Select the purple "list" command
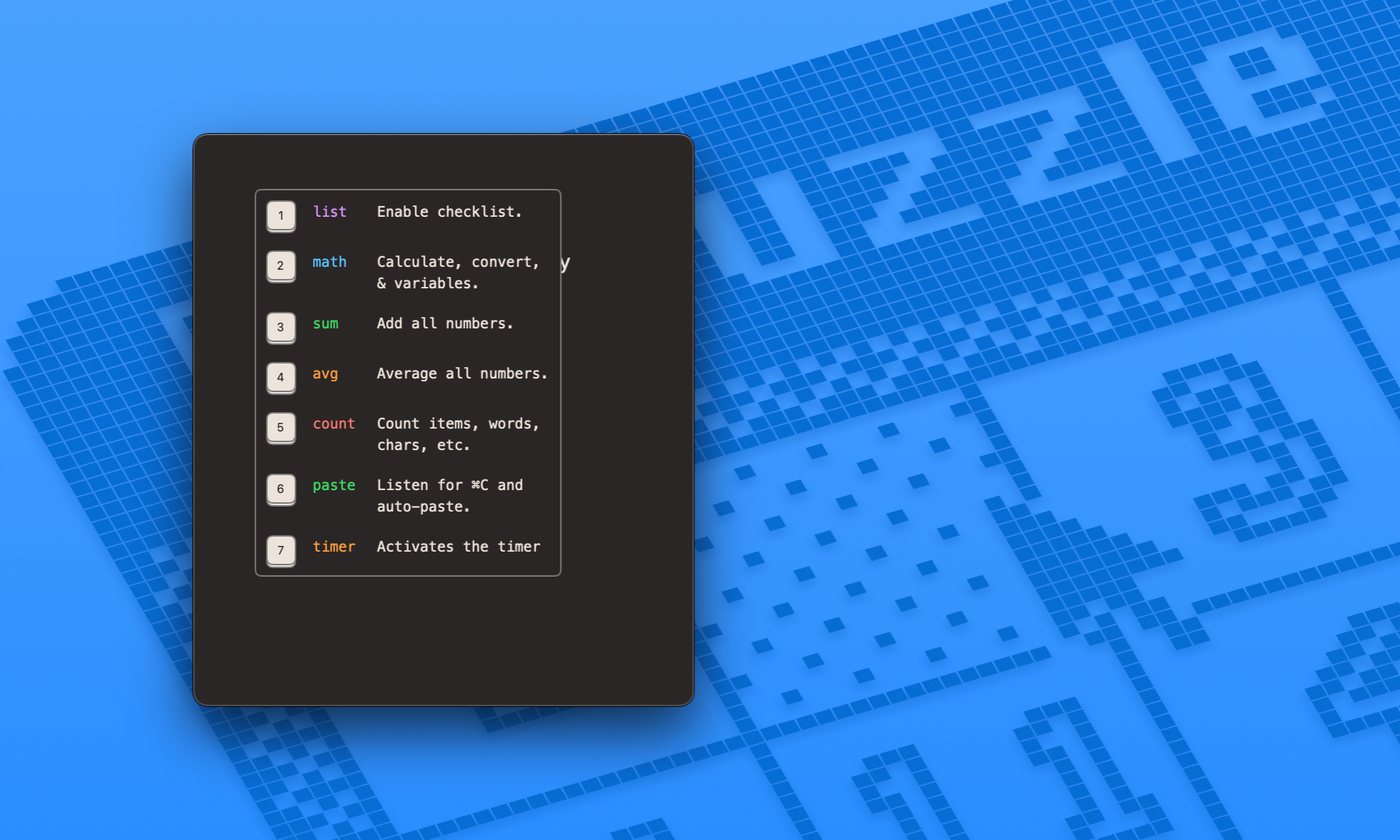 [329, 211]
